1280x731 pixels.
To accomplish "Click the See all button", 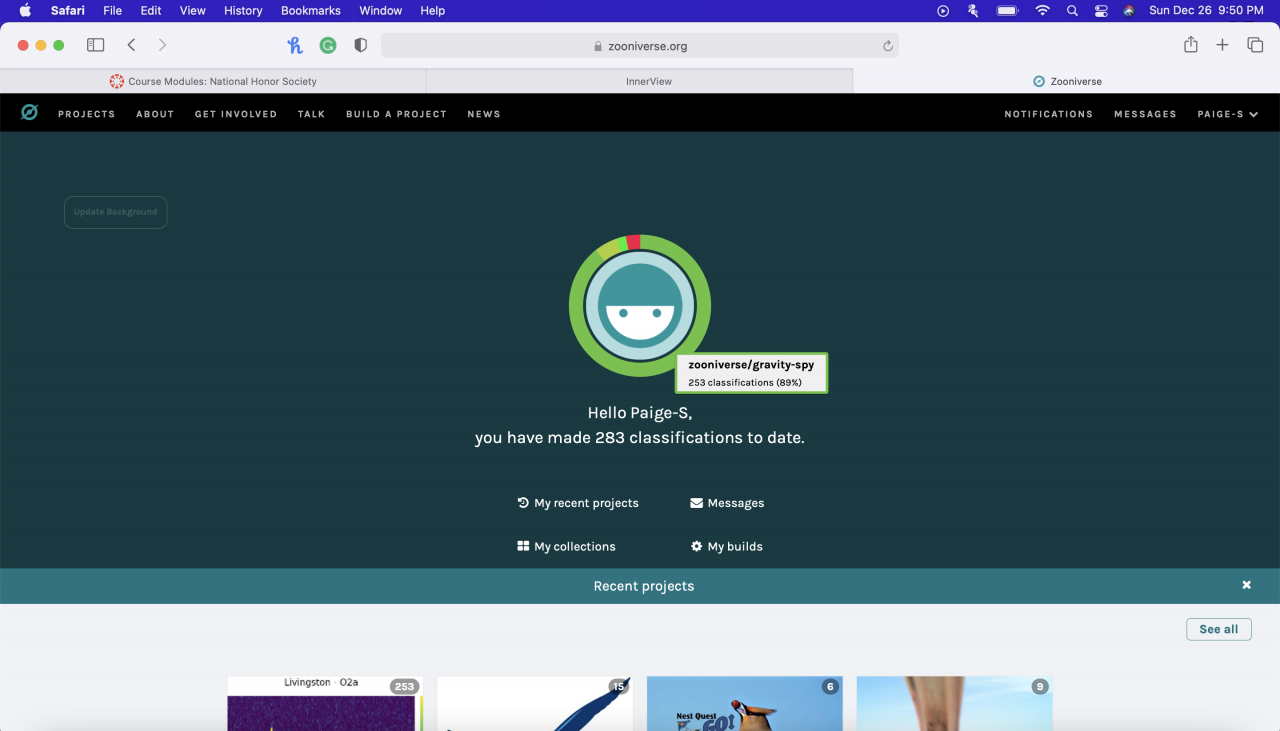I will (1218, 629).
